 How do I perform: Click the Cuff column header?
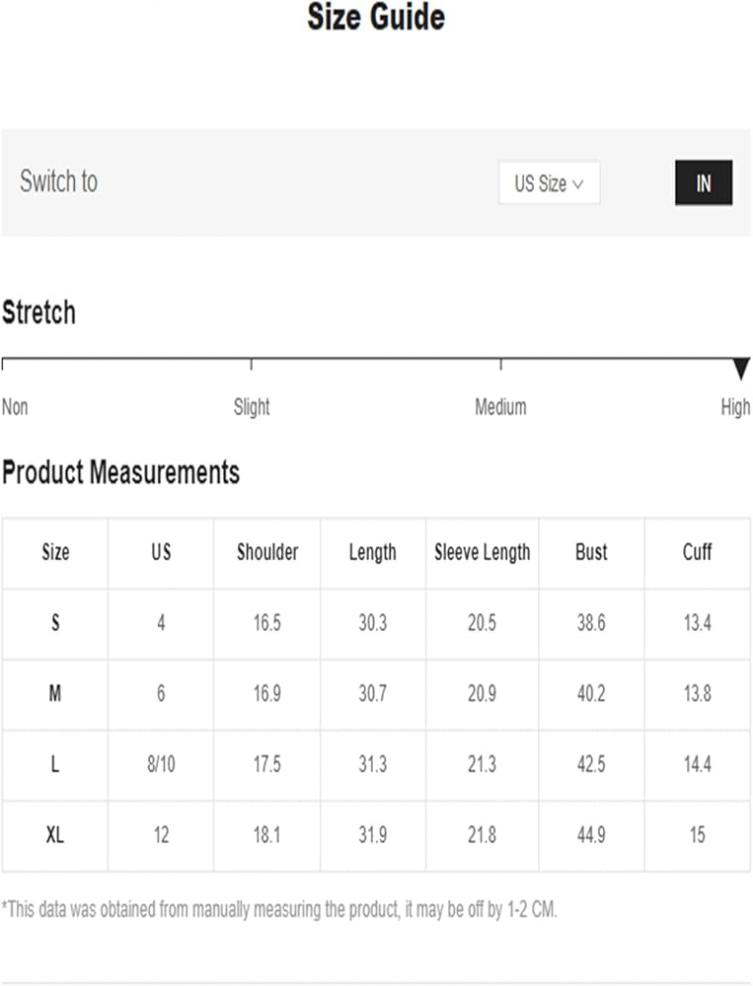coord(697,552)
